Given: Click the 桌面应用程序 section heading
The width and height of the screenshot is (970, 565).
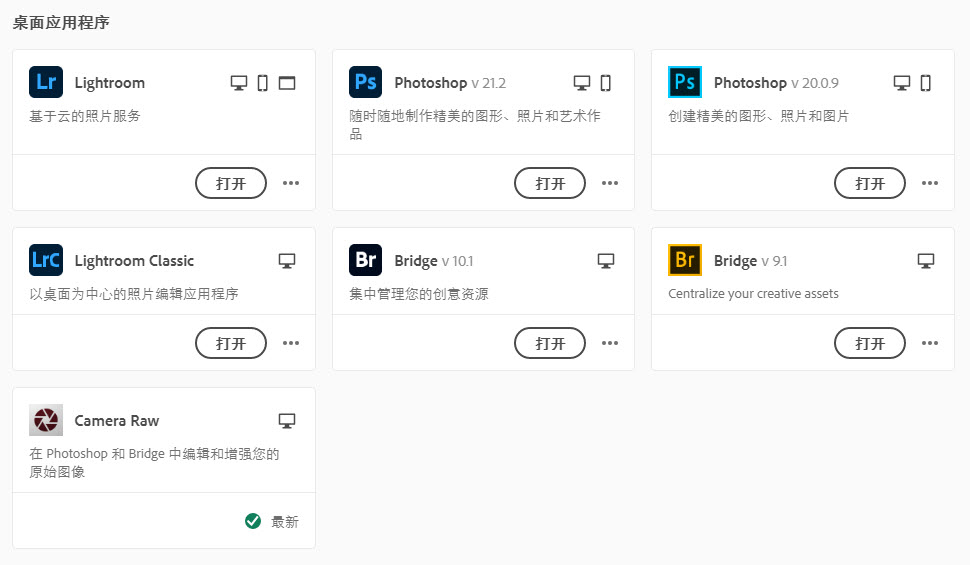Looking at the screenshot, I should point(61,23).
